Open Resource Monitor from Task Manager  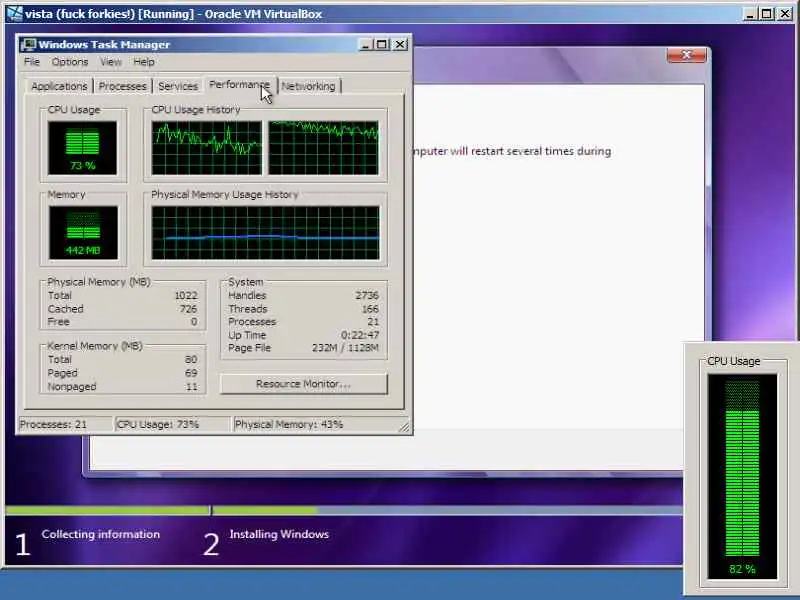(304, 384)
